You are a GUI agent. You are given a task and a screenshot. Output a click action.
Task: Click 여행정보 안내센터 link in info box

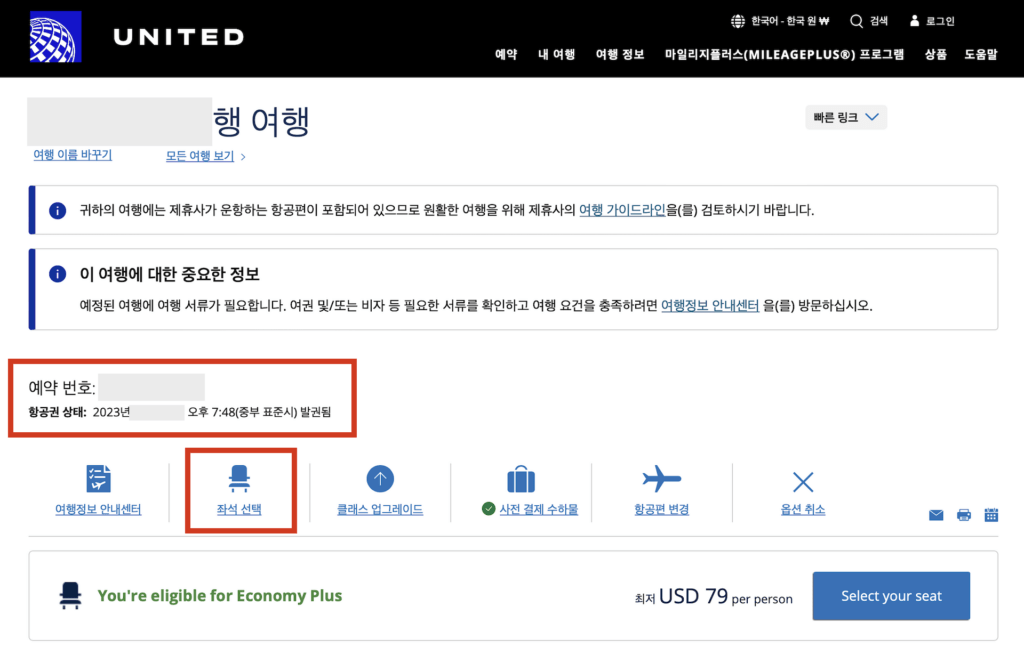pyautogui.click(x=710, y=306)
